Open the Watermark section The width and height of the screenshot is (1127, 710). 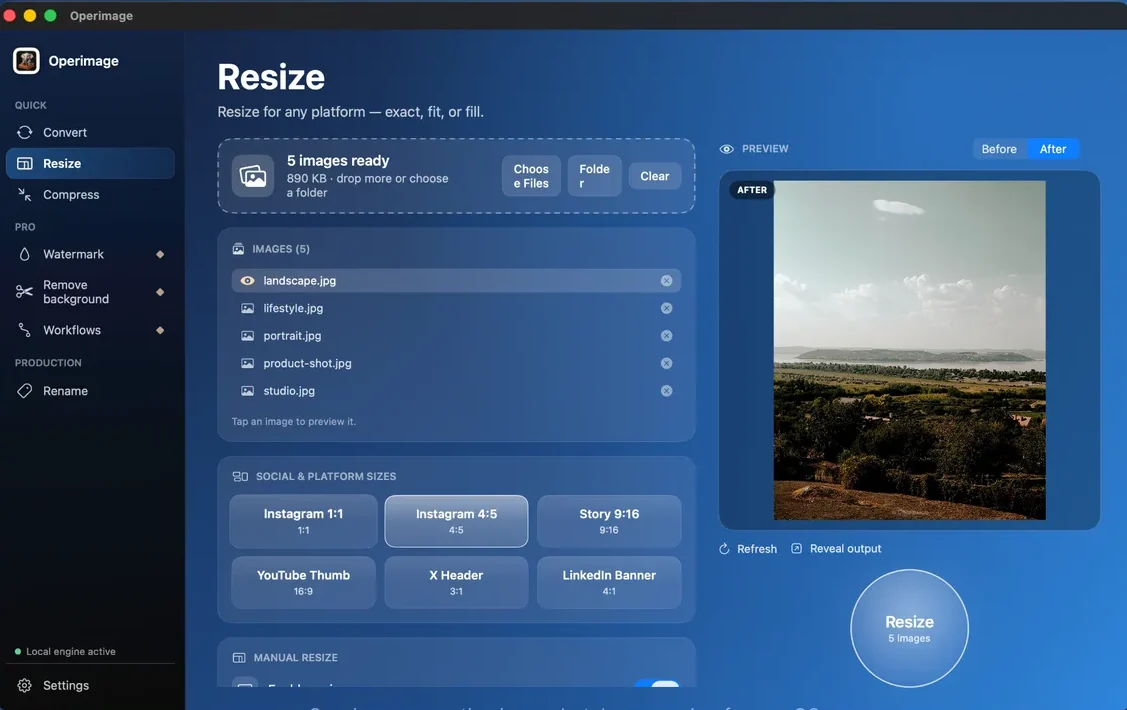point(91,254)
